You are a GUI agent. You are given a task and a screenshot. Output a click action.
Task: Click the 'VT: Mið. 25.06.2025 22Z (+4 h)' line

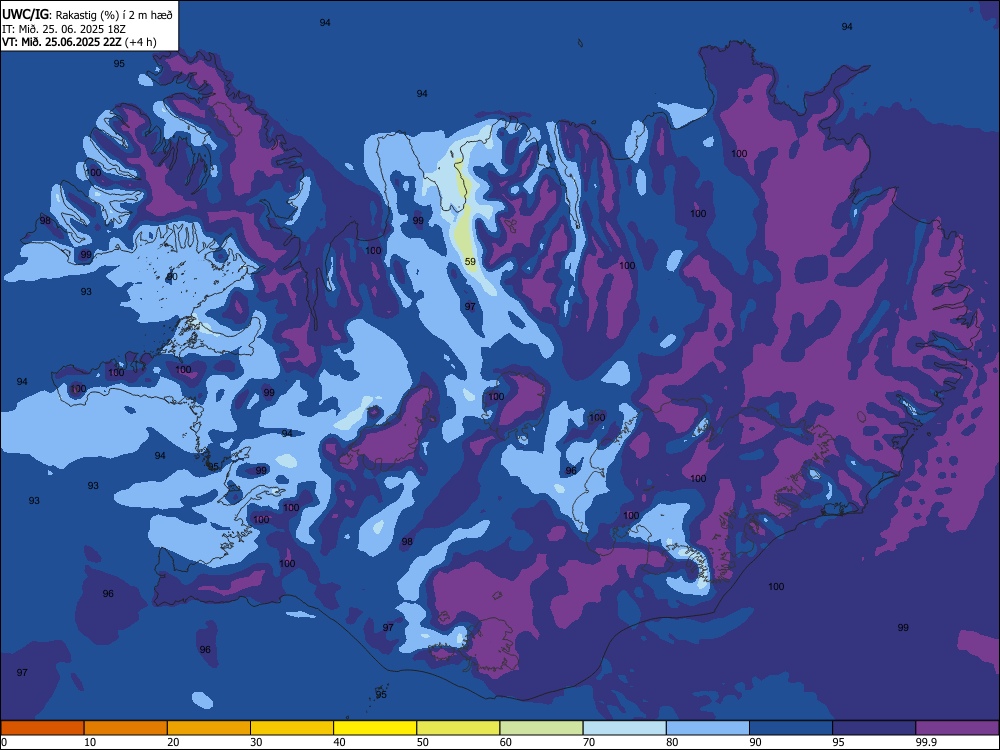[79, 42]
